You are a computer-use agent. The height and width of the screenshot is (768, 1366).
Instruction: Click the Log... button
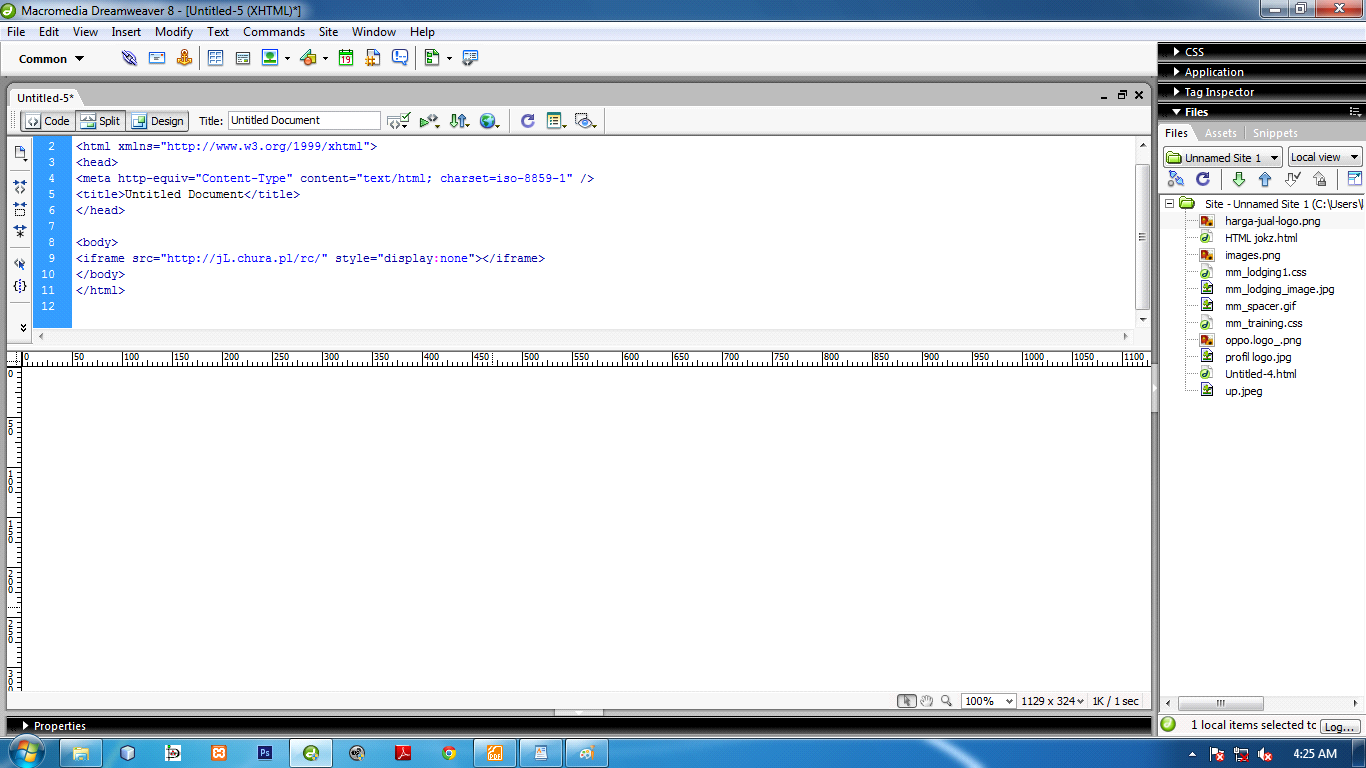1340,727
